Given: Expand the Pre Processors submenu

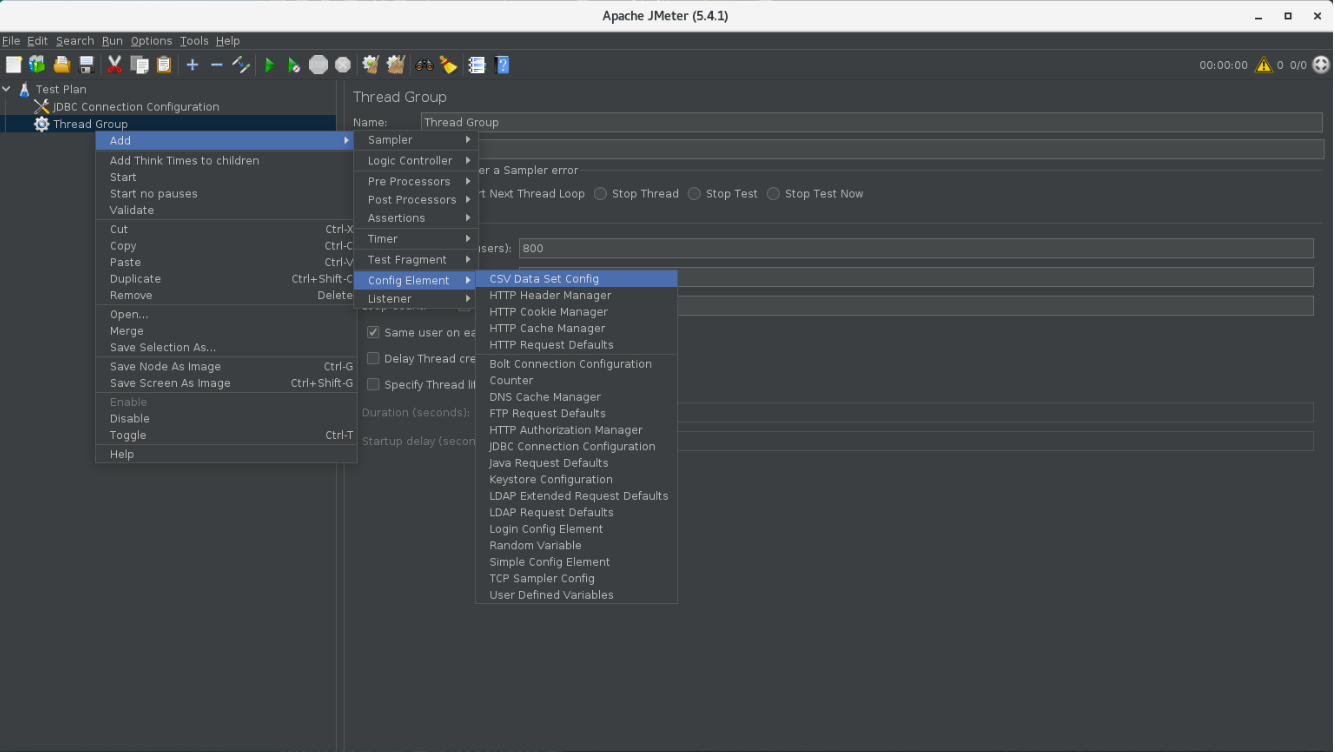Looking at the screenshot, I should click(x=416, y=181).
